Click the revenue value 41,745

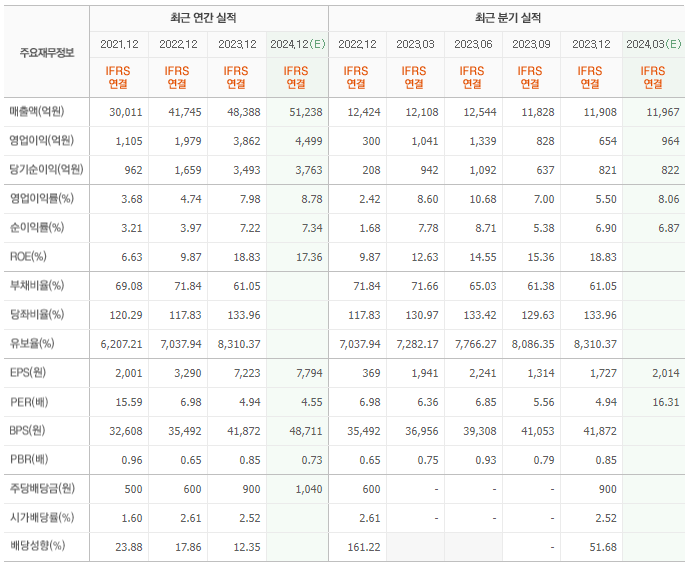[x=185, y=112]
